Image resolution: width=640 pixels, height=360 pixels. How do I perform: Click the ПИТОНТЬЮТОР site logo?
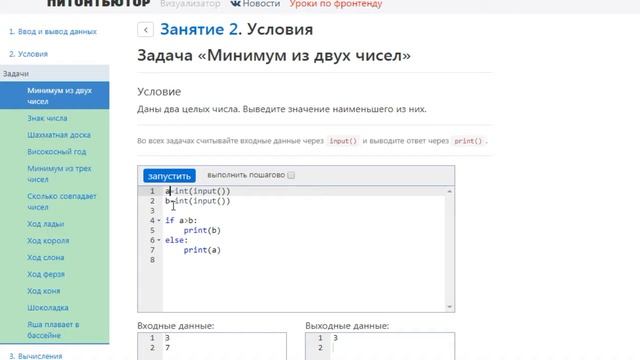[x=98, y=3]
